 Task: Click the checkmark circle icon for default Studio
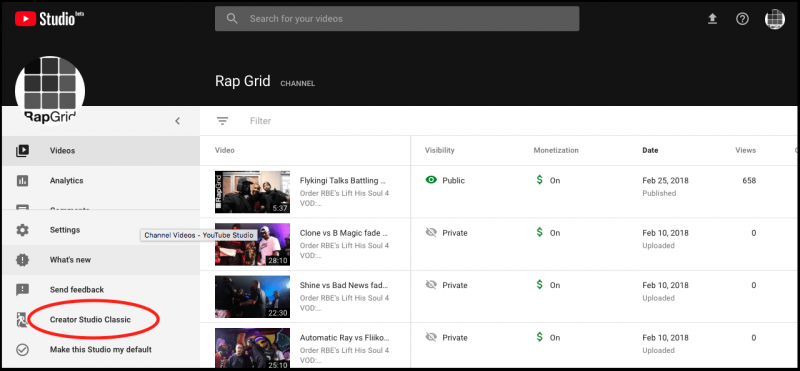pos(22,350)
